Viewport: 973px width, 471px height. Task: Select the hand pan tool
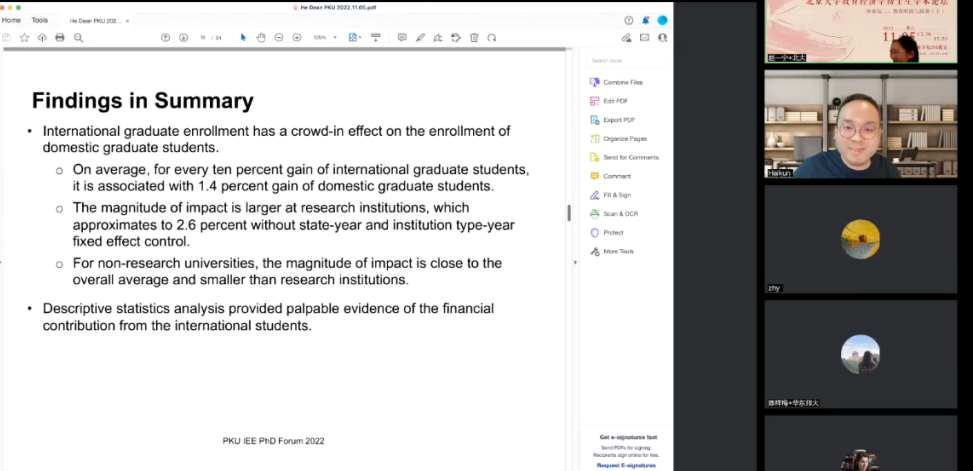[261, 38]
